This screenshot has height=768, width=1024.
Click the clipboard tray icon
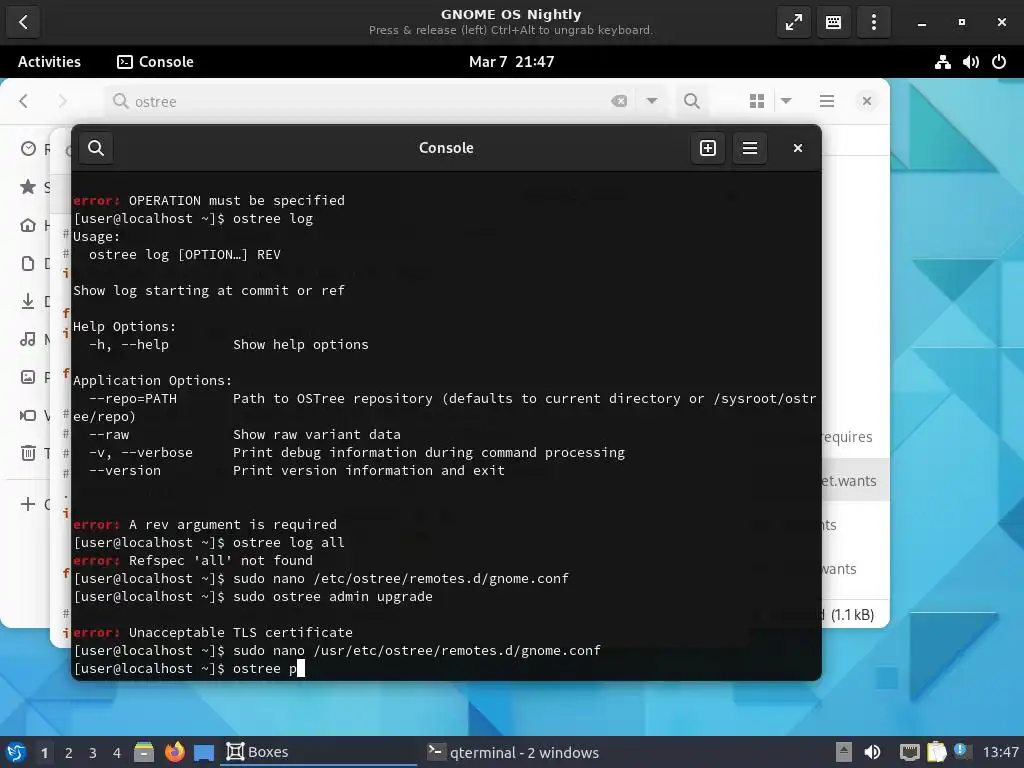point(936,752)
